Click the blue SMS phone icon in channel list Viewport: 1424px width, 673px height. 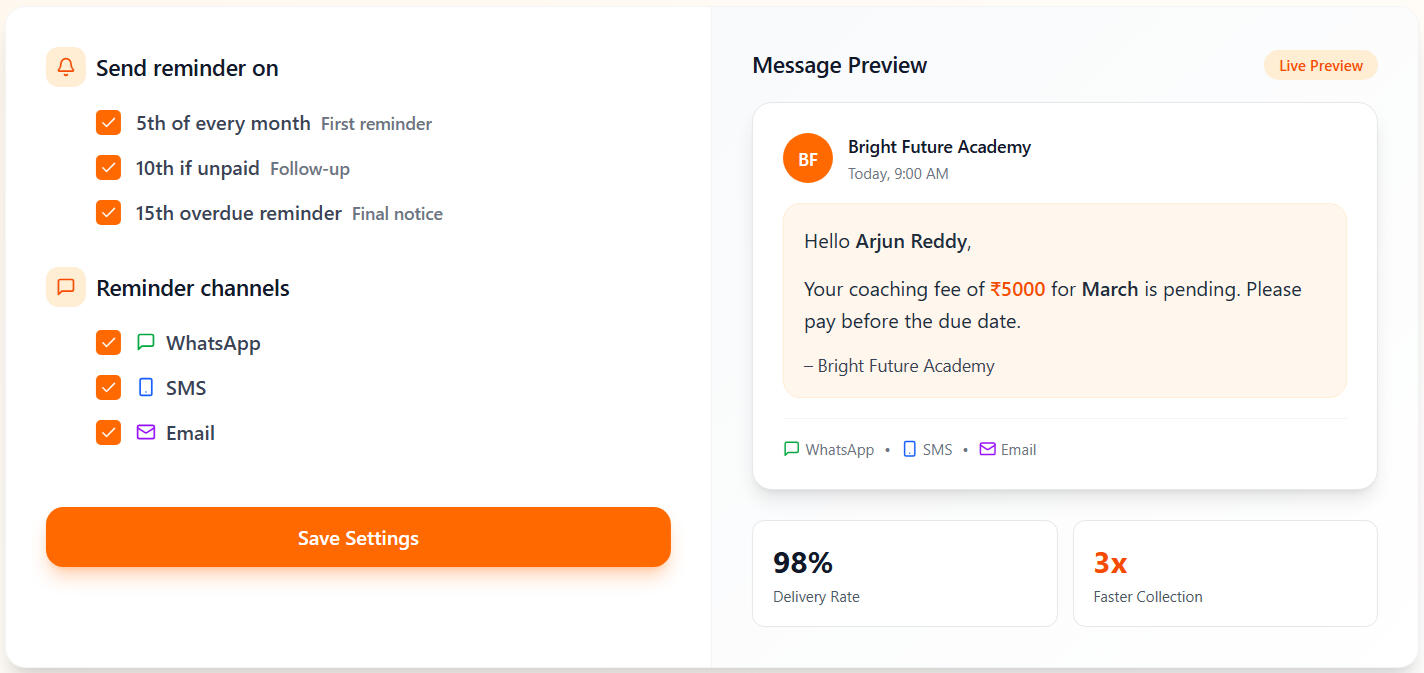146,387
